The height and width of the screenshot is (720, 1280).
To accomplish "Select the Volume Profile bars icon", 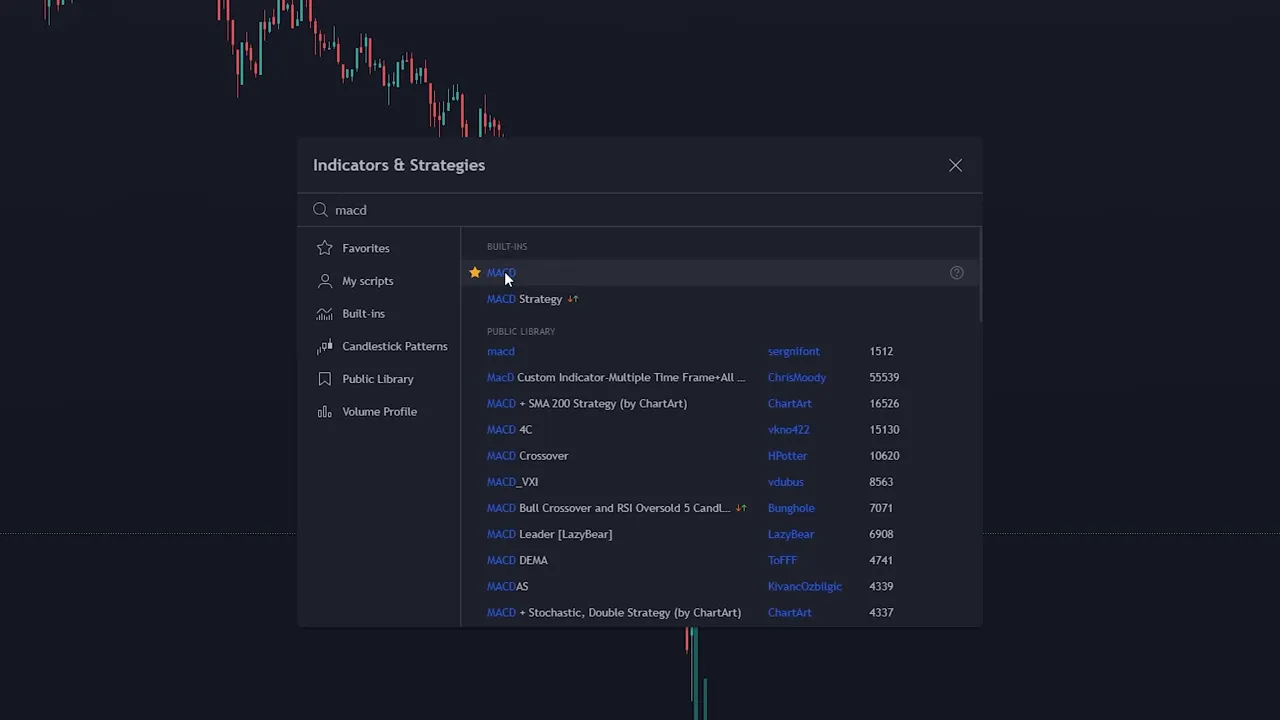I will (x=324, y=411).
